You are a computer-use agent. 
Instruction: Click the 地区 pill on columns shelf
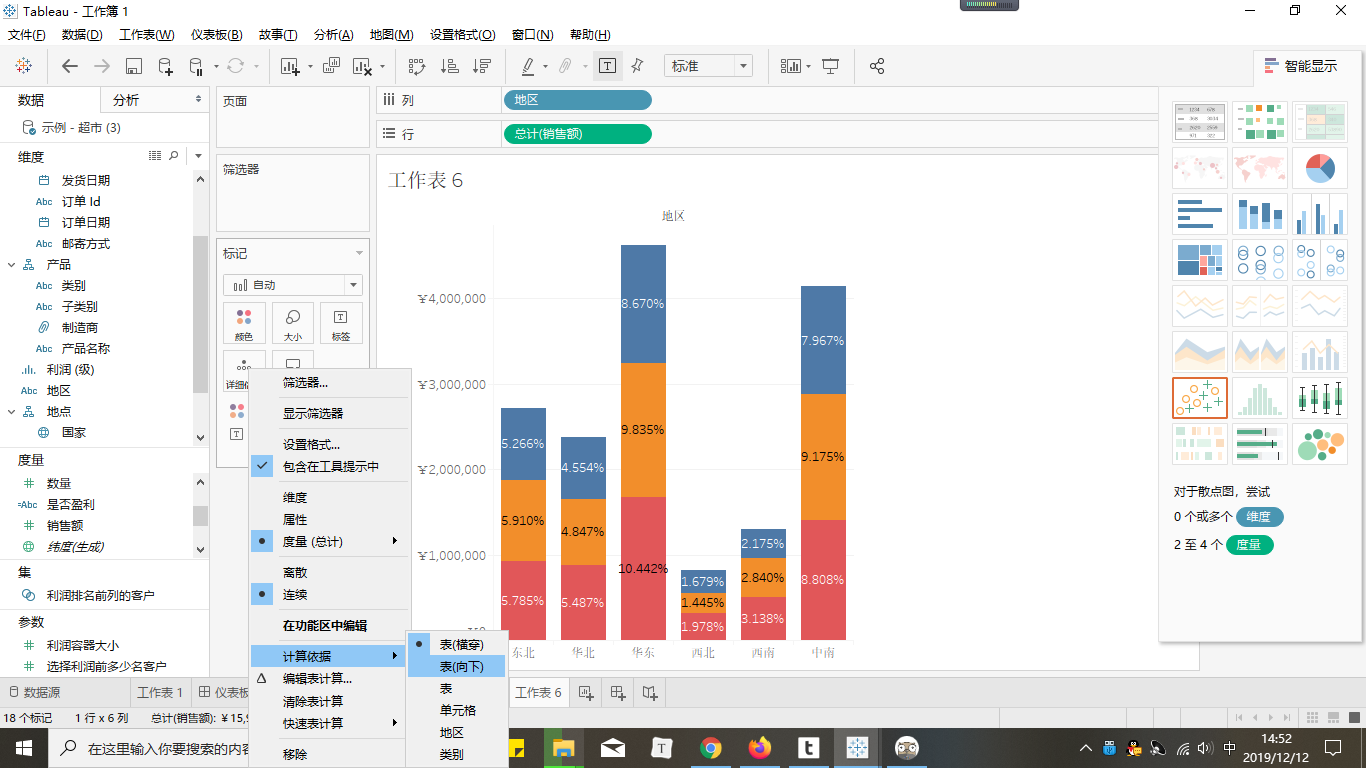click(x=577, y=100)
